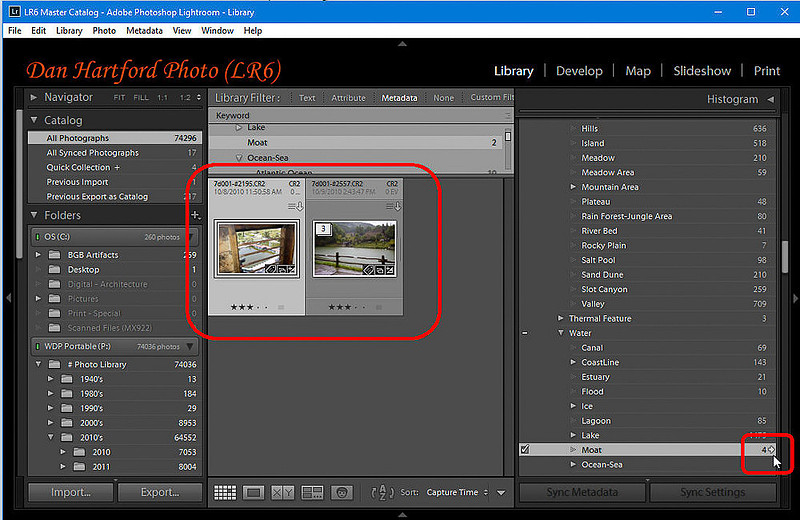This screenshot has width=800, height=520.
Task: Click keyword badge on first thumbnail
Action: click(271, 269)
